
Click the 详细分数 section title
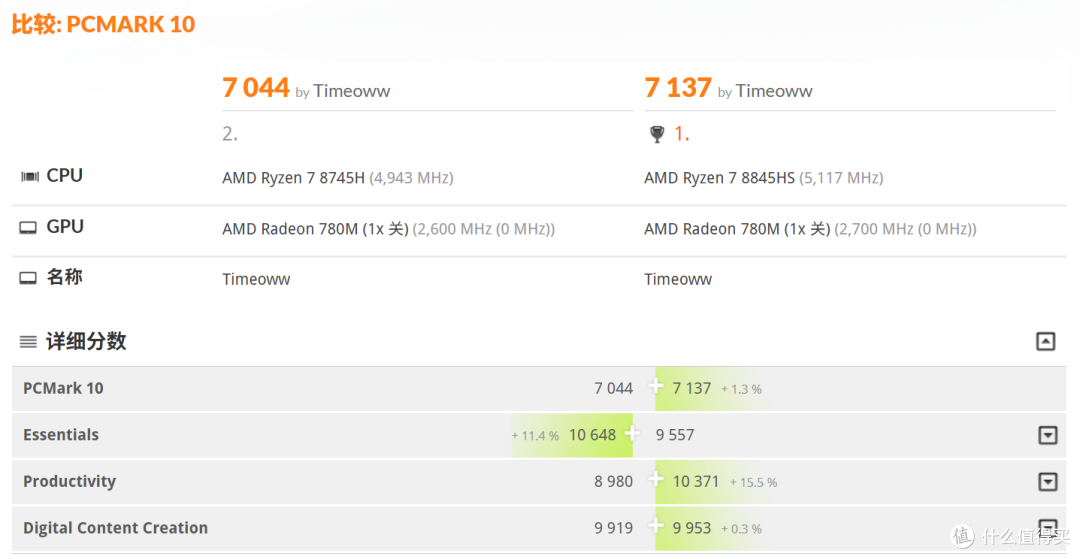pos(86,341)
